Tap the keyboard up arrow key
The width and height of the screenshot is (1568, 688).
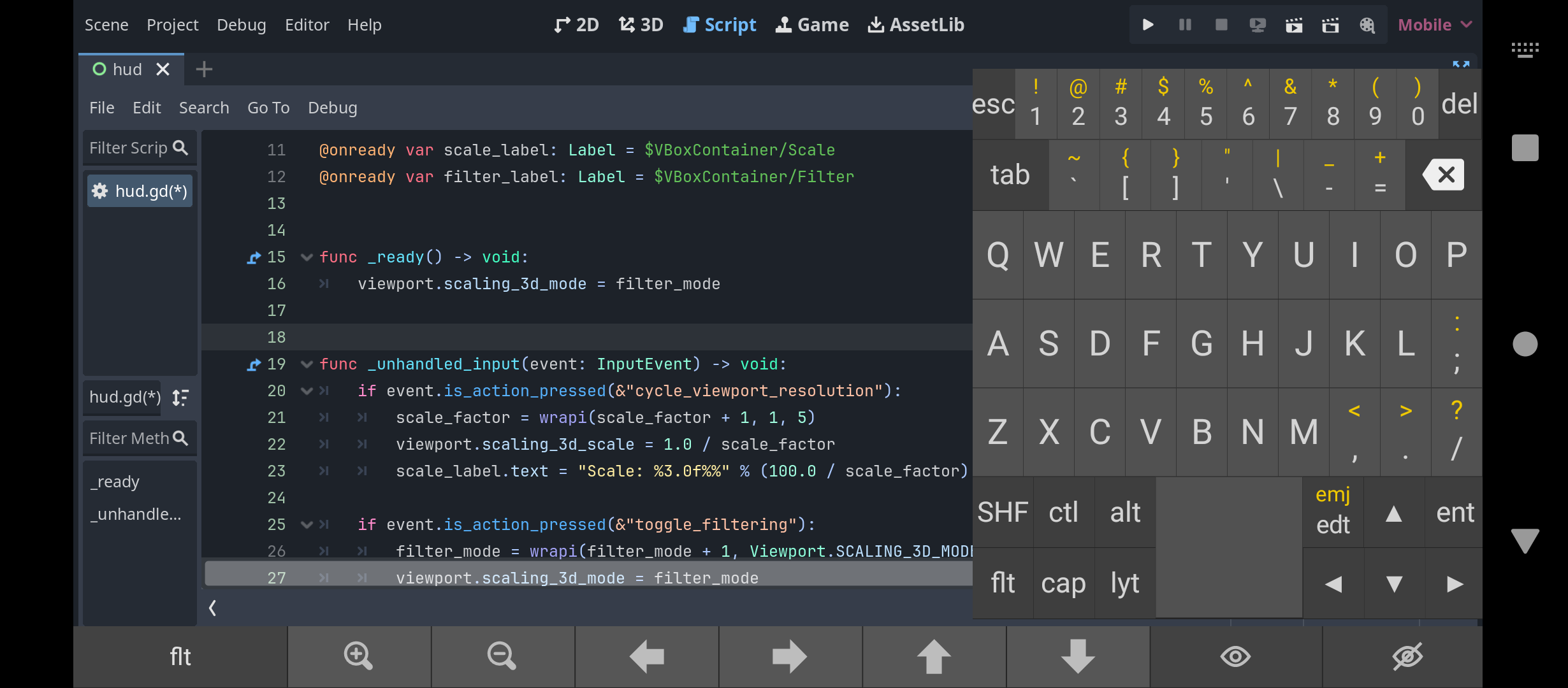click(x=1394, y=513)
